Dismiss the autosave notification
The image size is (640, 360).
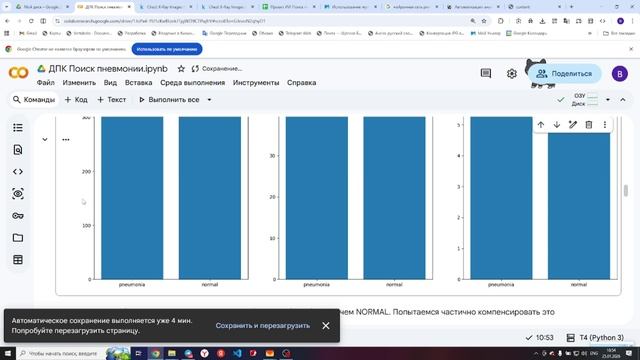pos(326,326)
